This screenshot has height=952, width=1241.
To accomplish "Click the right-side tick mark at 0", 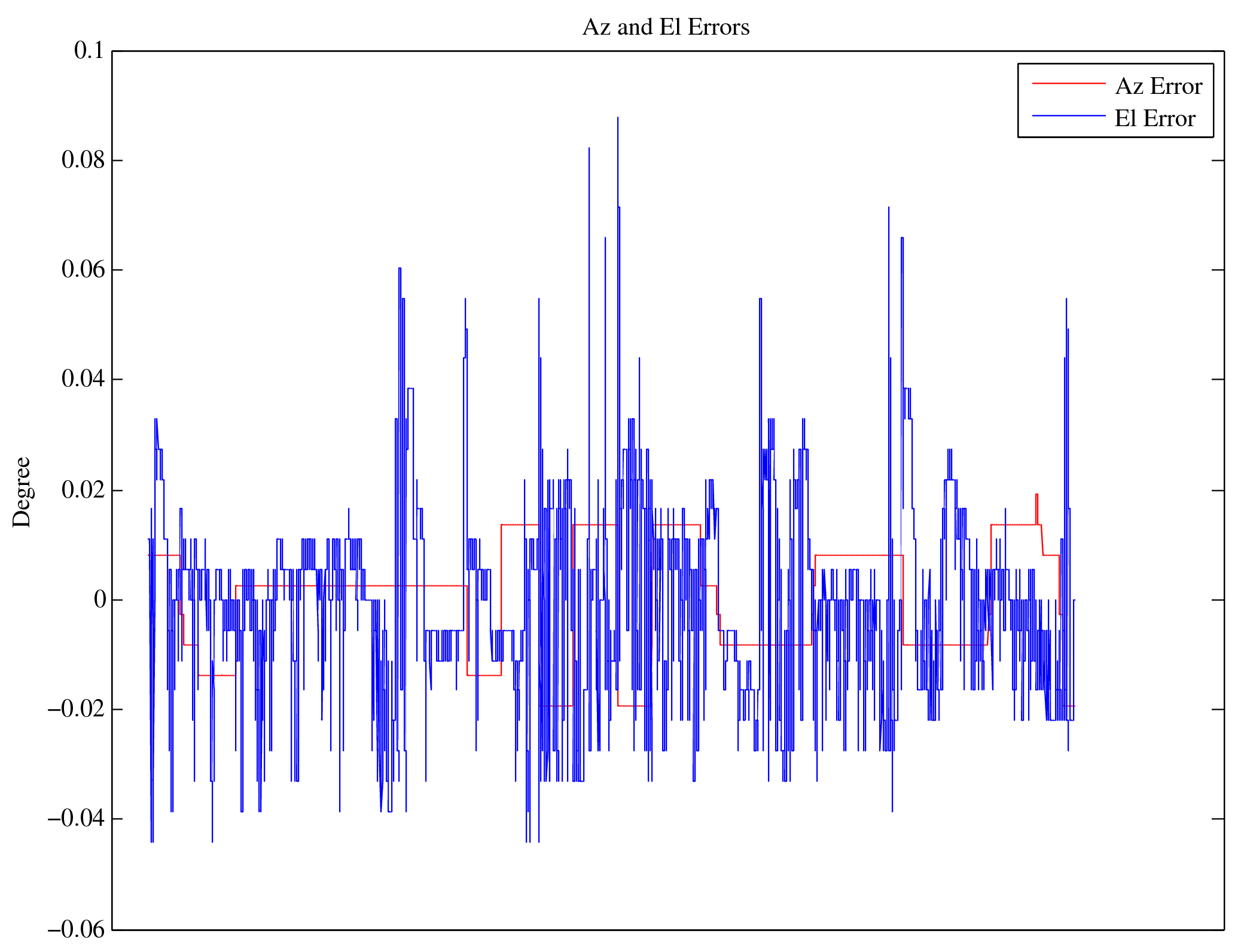I will tap(1218, 600).
